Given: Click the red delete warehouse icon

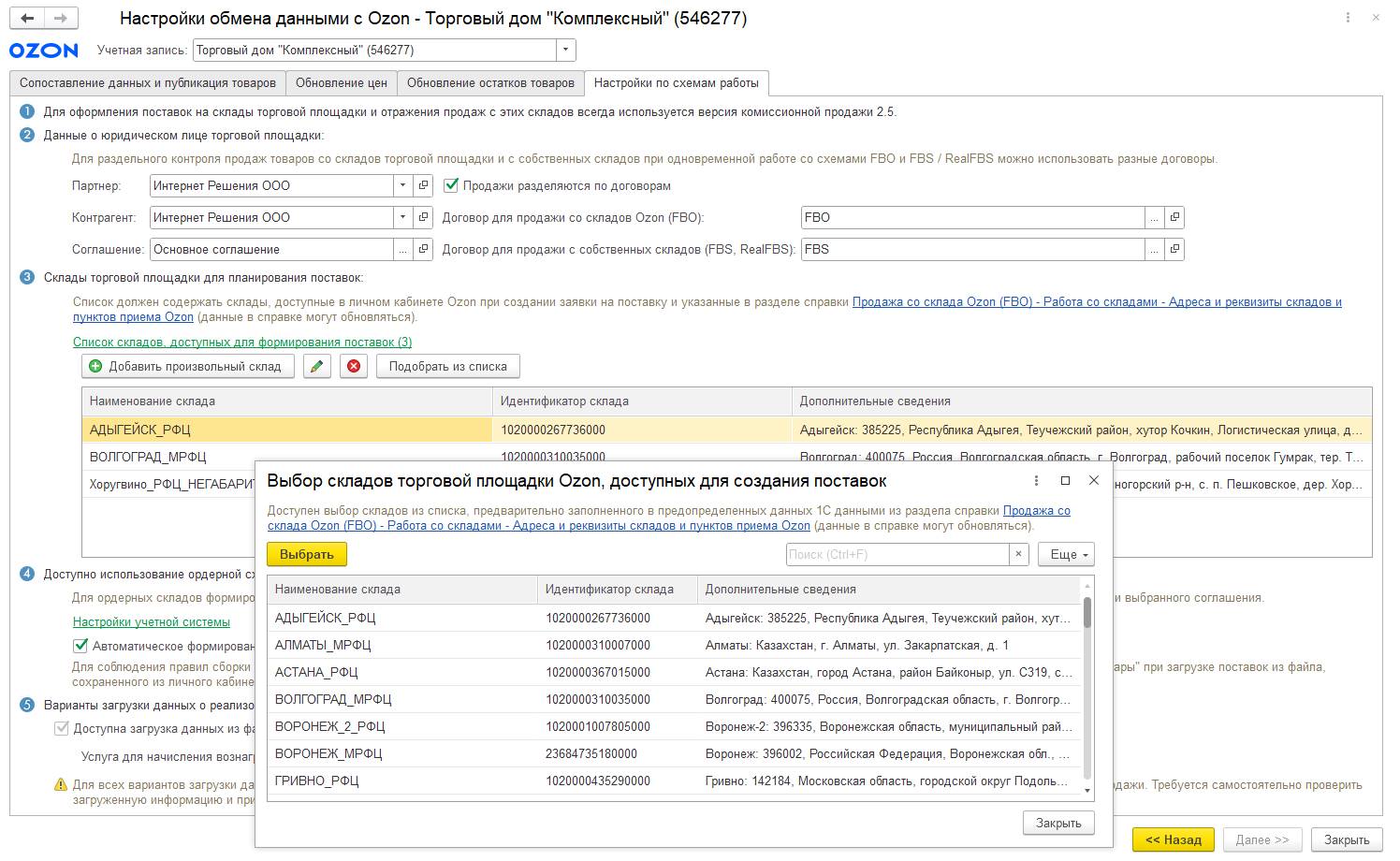Looking at the screenshot, I should (x=354, y=366).
